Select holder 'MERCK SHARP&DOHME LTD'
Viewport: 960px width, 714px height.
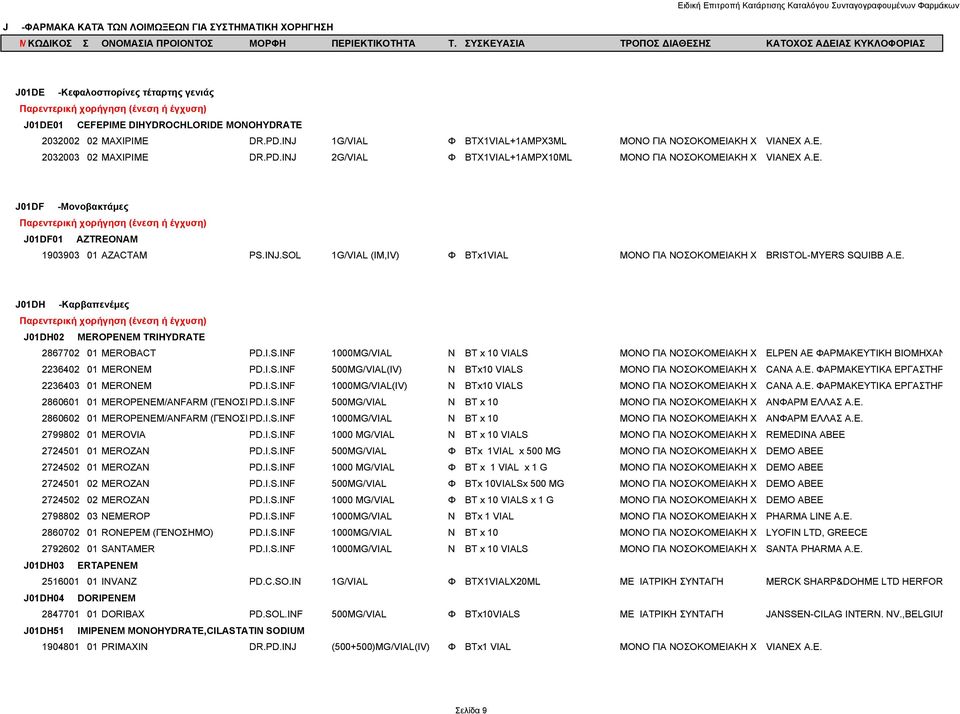tap(833, 582)
